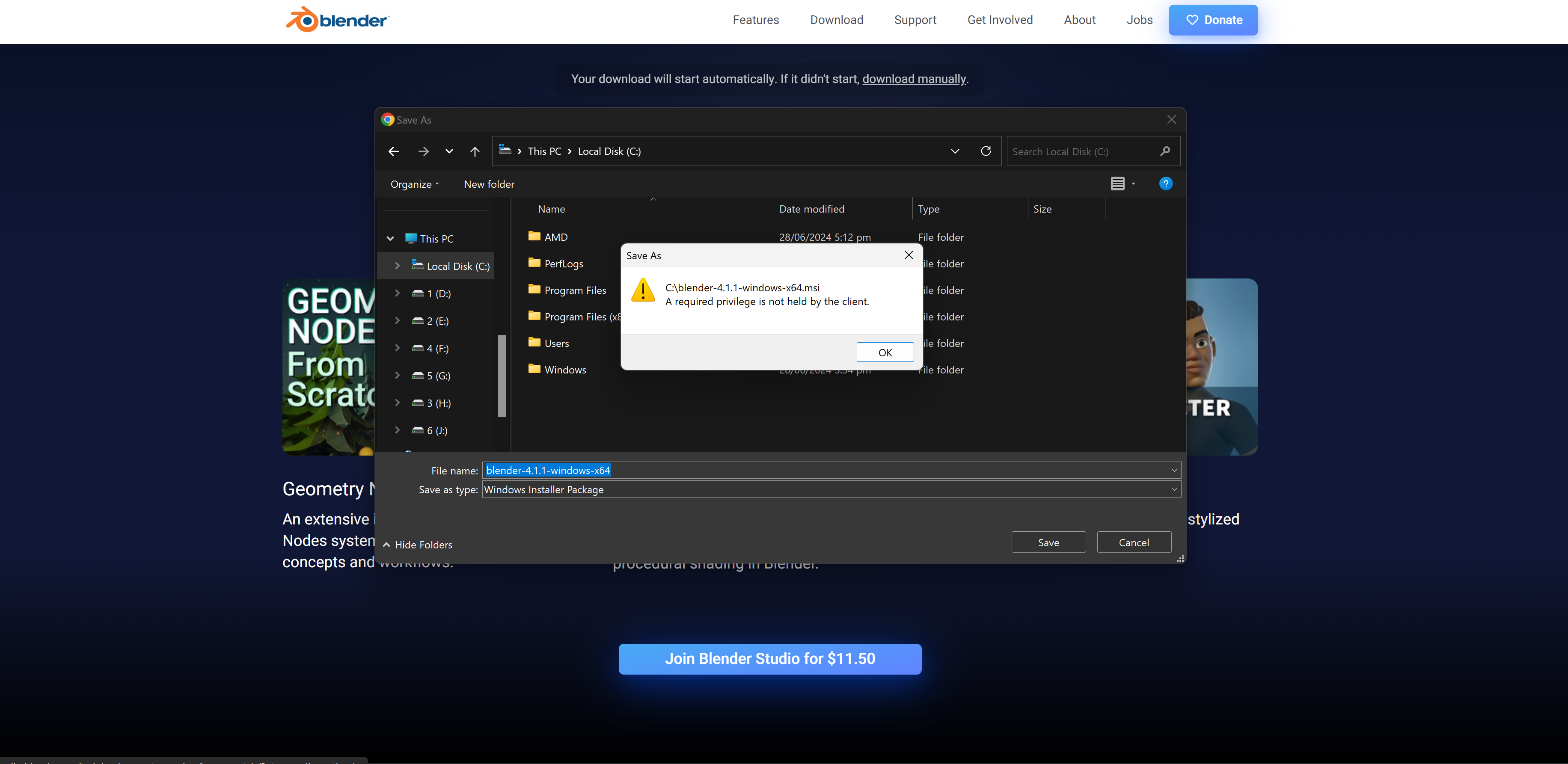Screen dimensions: 1568x764
Task: Go up one folder level arrow
Action: click(475, 151)
